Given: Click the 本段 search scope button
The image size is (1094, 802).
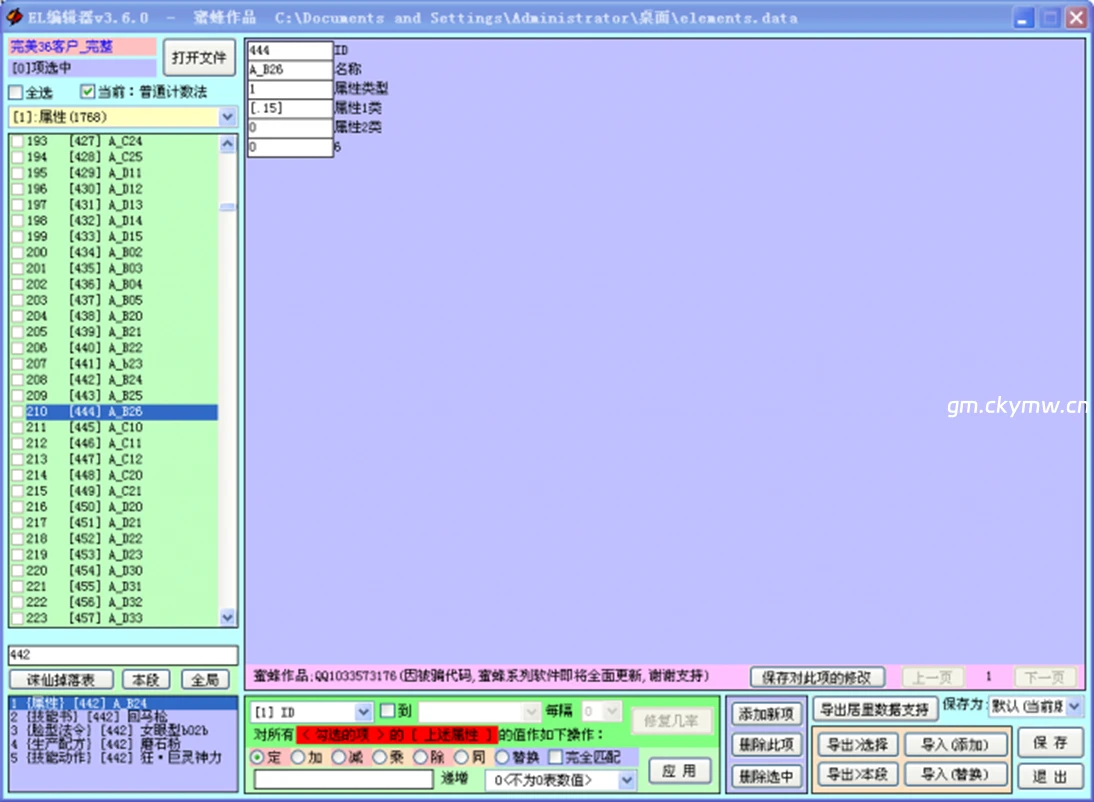Looking at the screenshot, I should pyautogui.click(x=146, y=680).
